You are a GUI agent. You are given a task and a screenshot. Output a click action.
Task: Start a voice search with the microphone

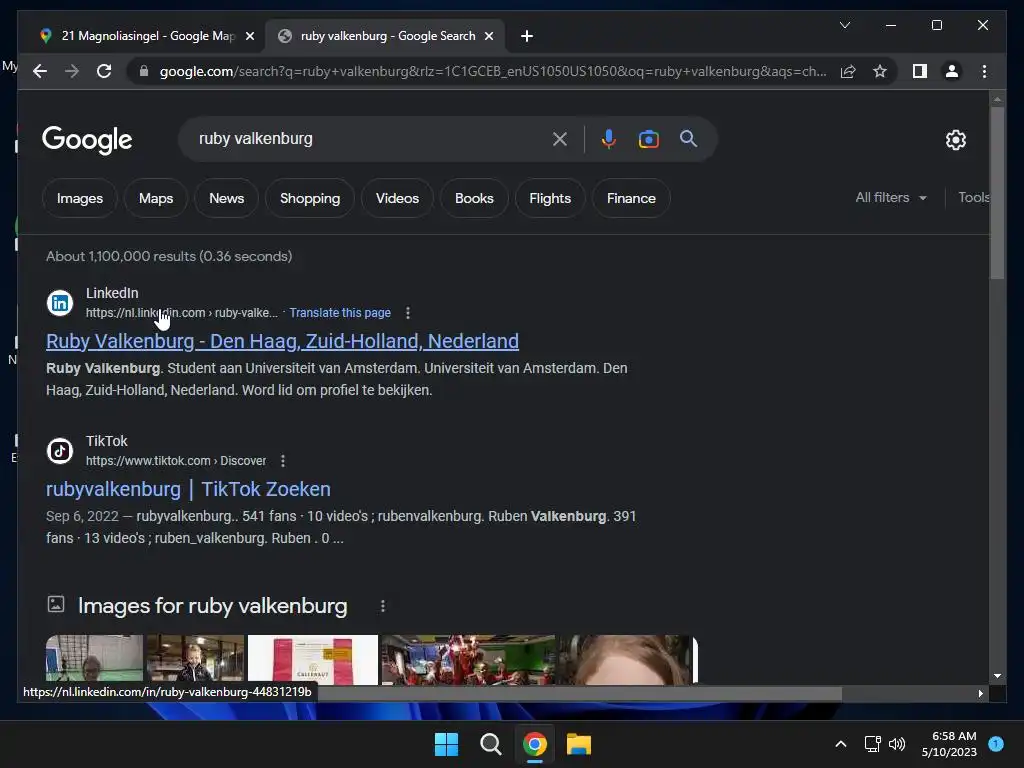[609, 139]
